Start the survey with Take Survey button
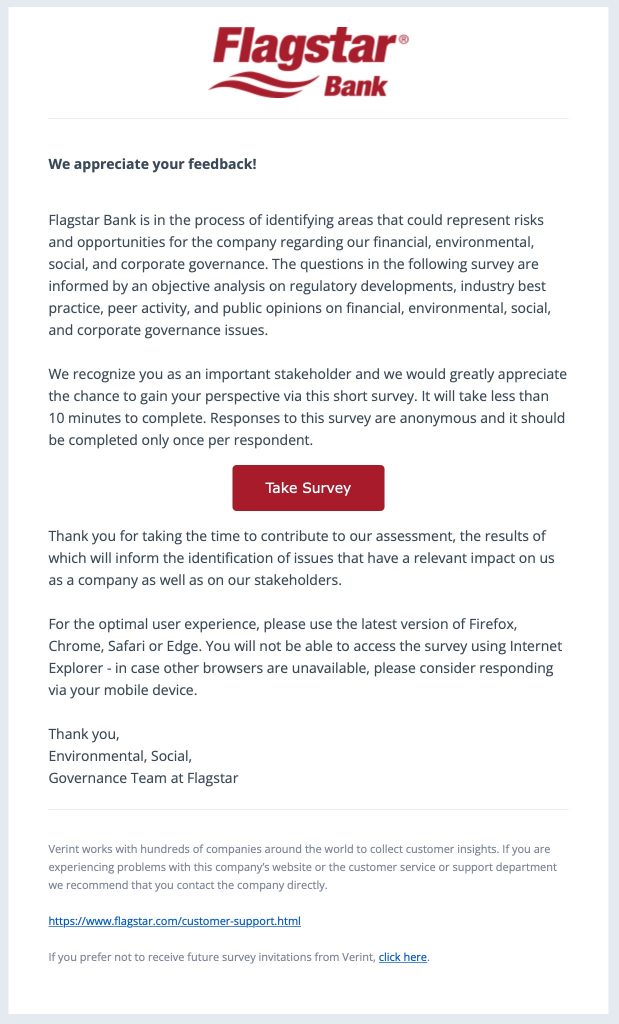Screen dimensions: 619x1024 coord(308,488)
